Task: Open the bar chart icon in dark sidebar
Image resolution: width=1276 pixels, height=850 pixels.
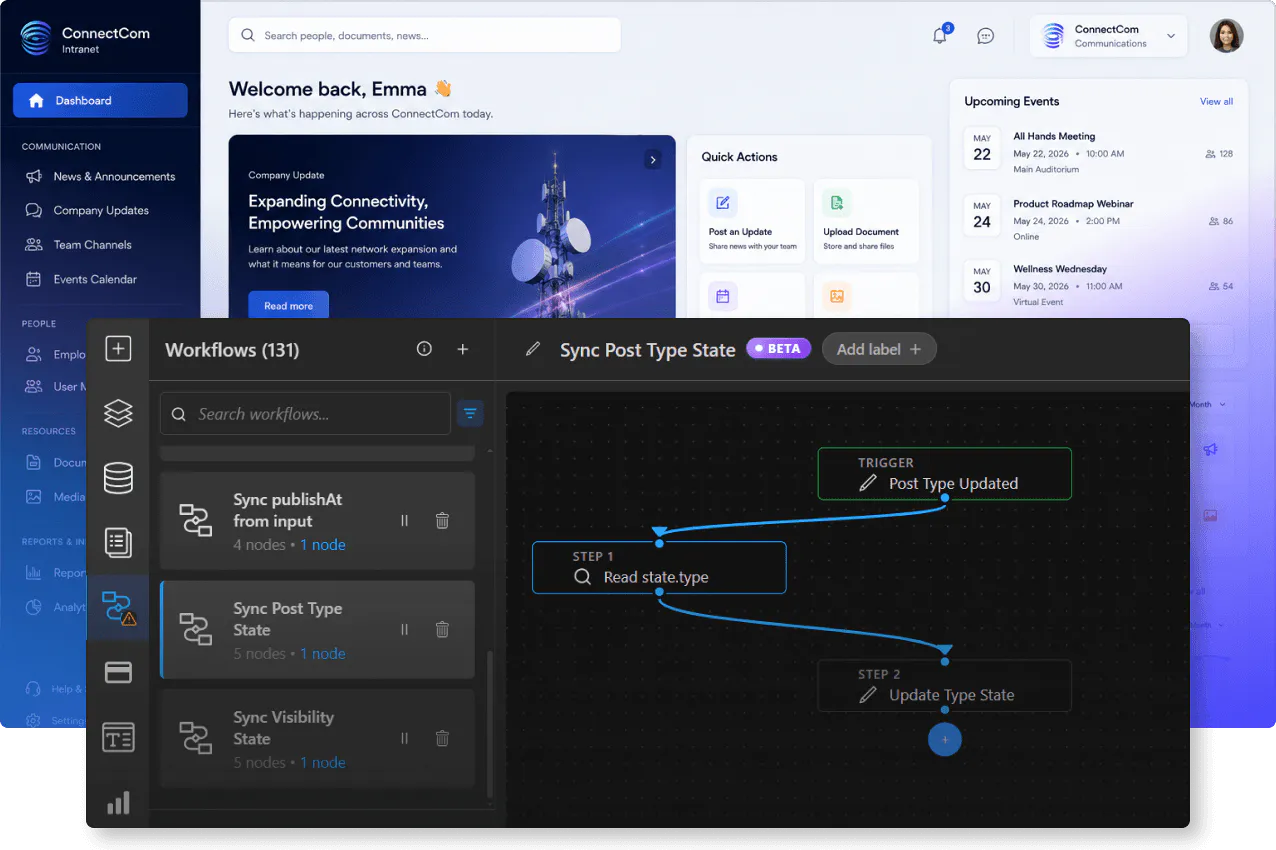Action: click(x=118, y=803)
